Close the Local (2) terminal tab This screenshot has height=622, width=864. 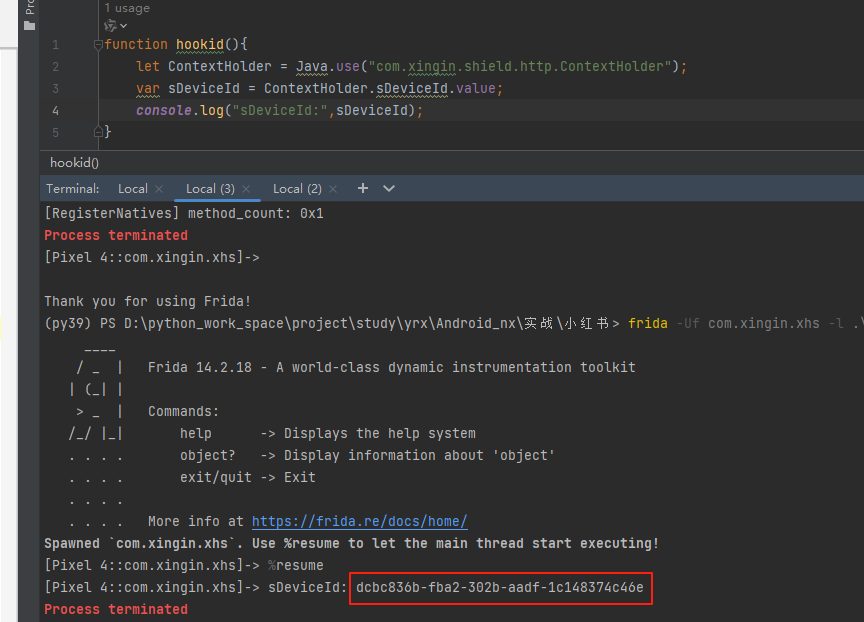(x=333, y=189)
